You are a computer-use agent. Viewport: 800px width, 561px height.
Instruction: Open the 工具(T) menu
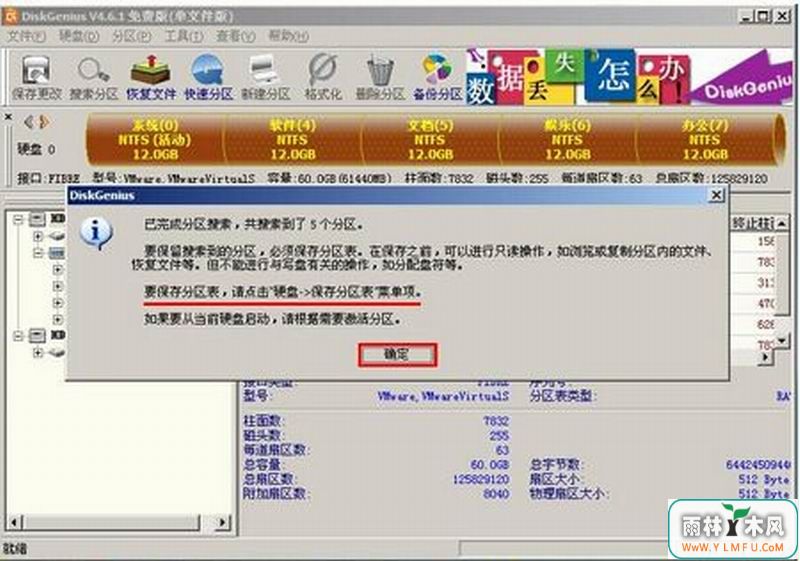184,36
